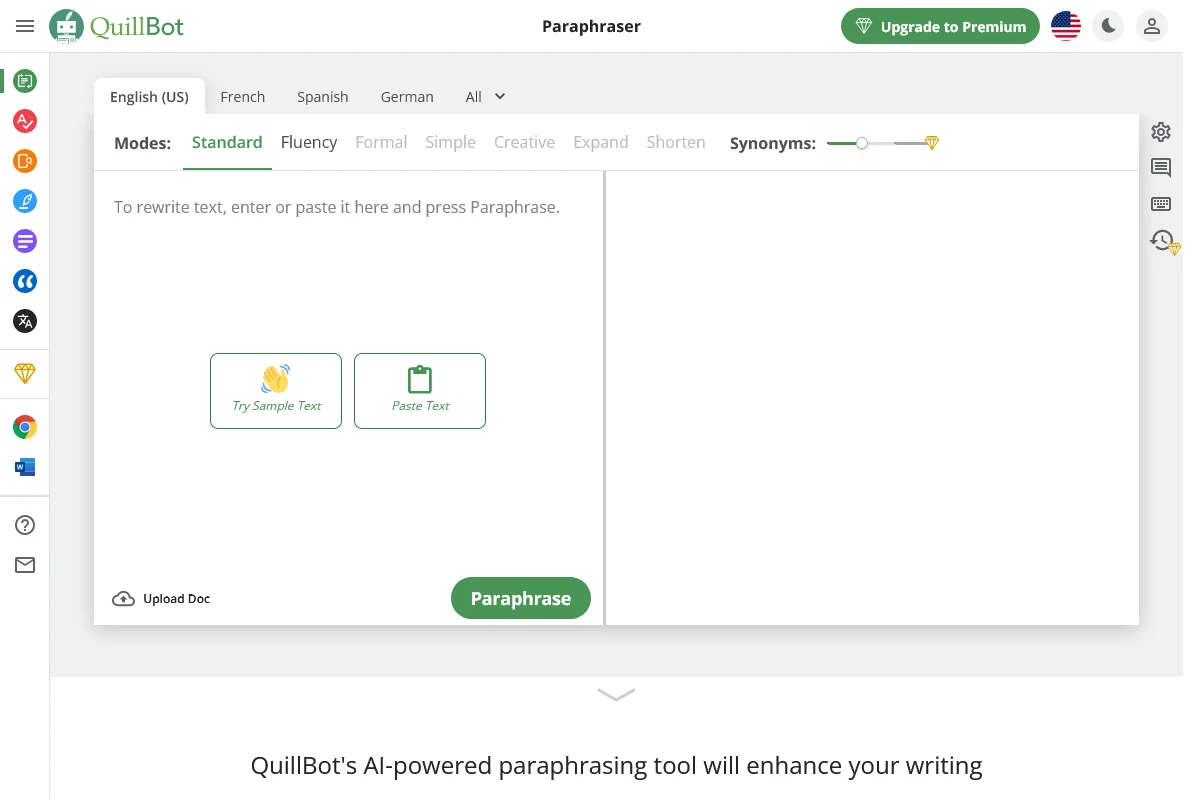Image resolution: width=1200 pixels, height=800 pixels.
Task: Select the Standard mode
Action: (x=227, y=143)
